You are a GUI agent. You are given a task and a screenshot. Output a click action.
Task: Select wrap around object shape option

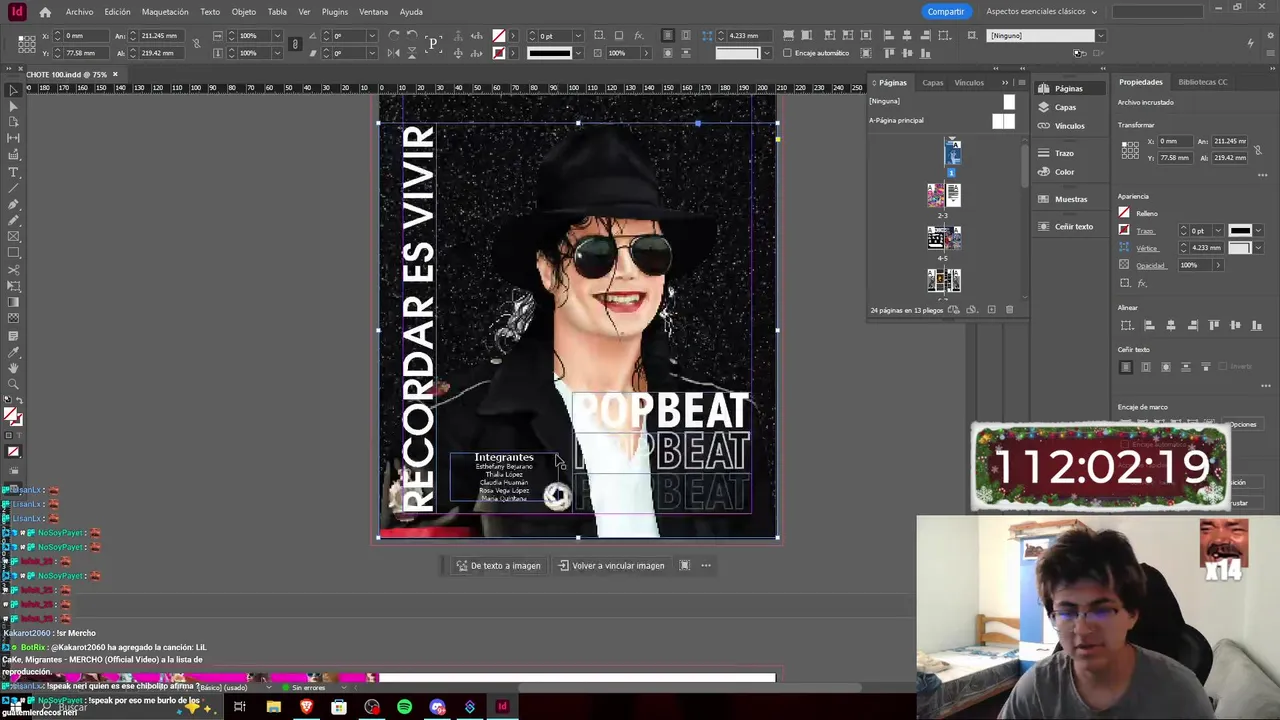point(1166,367)
